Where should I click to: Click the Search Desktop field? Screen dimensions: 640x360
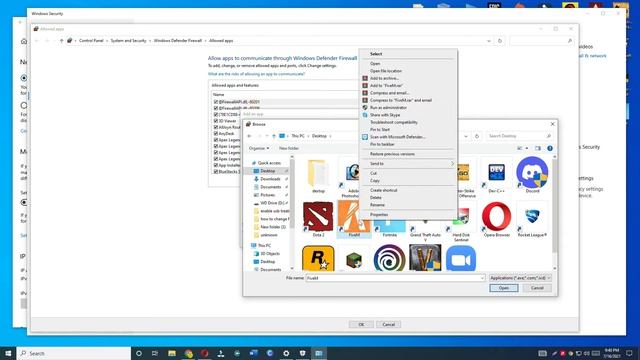click(520, 136)
